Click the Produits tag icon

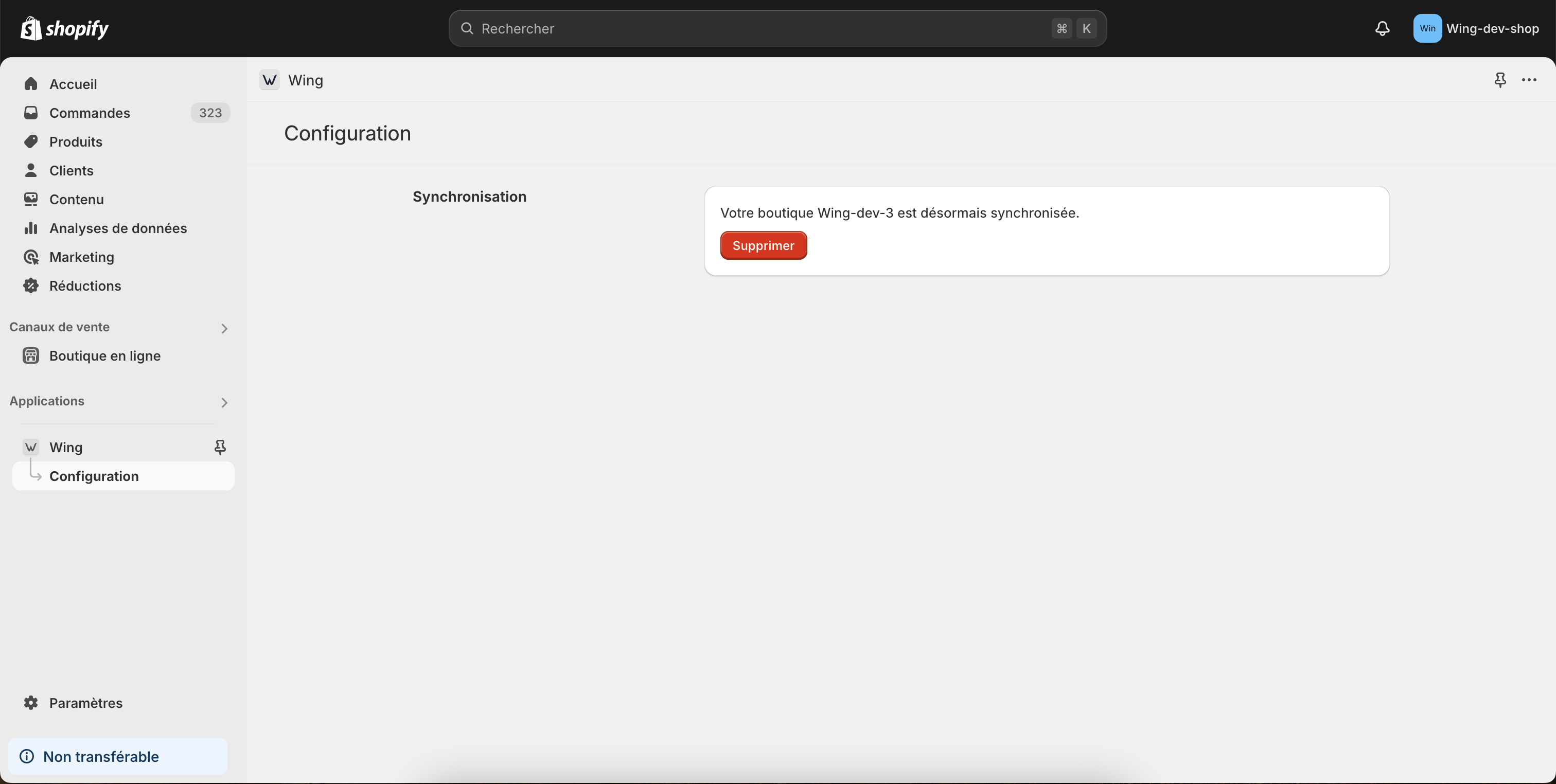[31, 141]
